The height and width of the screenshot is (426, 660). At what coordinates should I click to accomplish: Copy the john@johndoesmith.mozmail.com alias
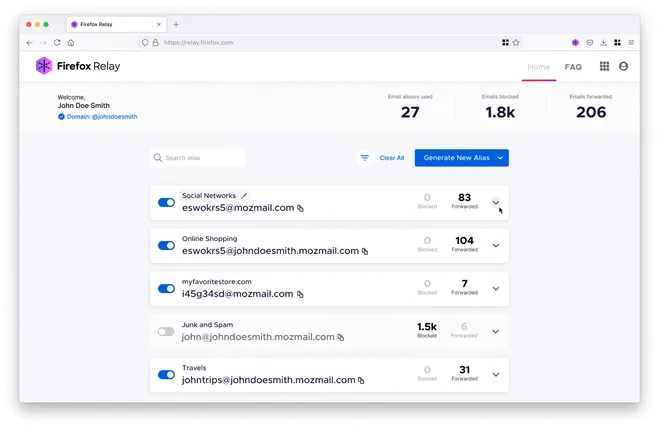pos(341,337)
